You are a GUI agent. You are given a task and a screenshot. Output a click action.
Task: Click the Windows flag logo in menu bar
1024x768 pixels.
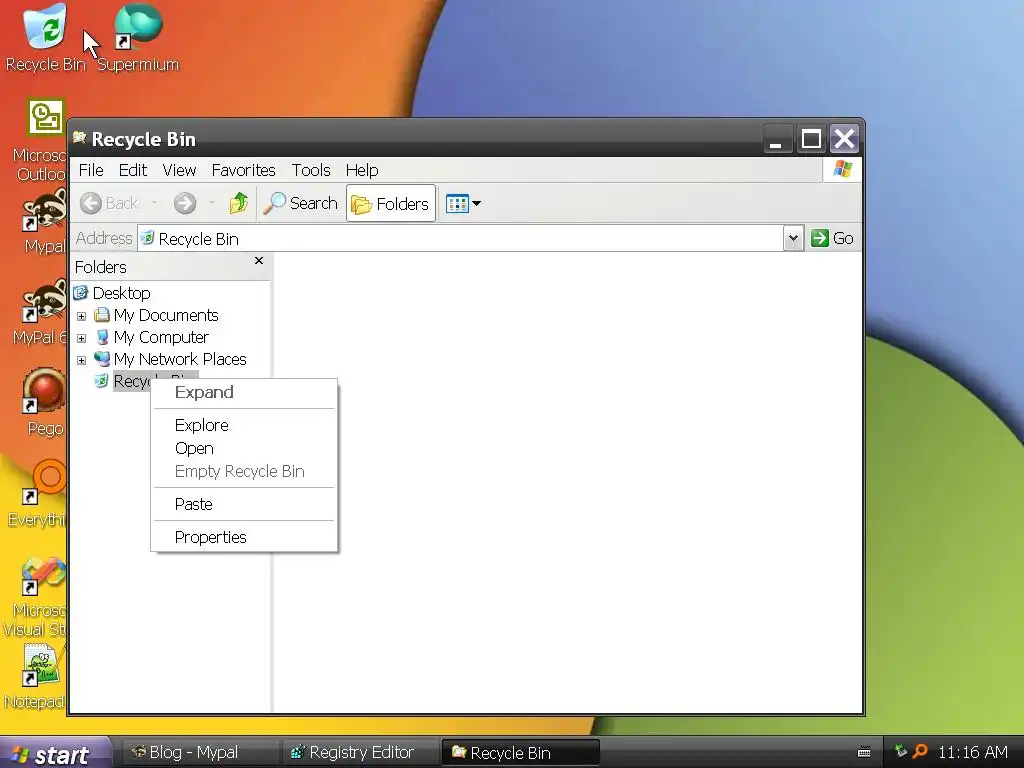click(x=842, y=170)
